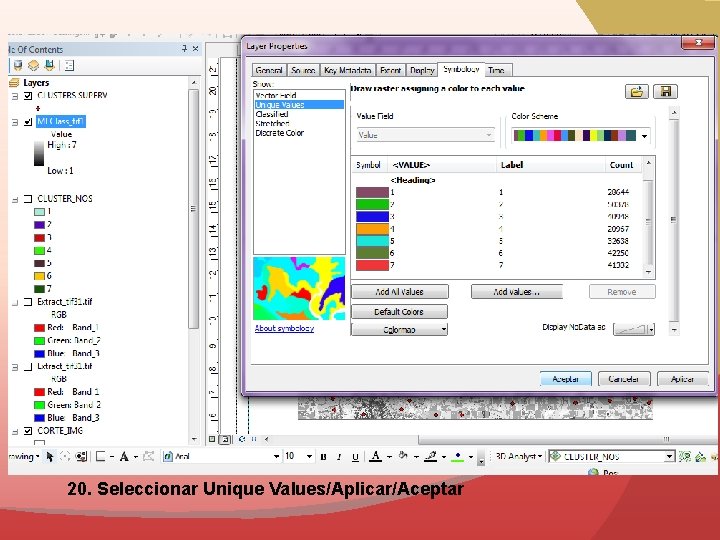Click the Edit Vertices icon
The height and width of the screenshot is (540, 720).
pos(148,456)
